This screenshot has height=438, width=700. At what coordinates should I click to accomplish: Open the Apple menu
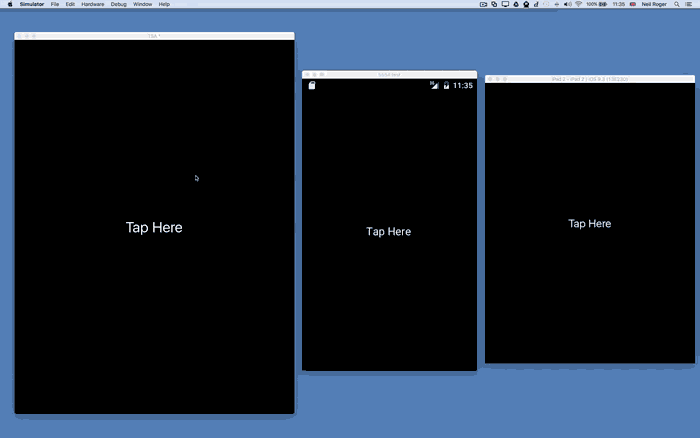[8, 4]
